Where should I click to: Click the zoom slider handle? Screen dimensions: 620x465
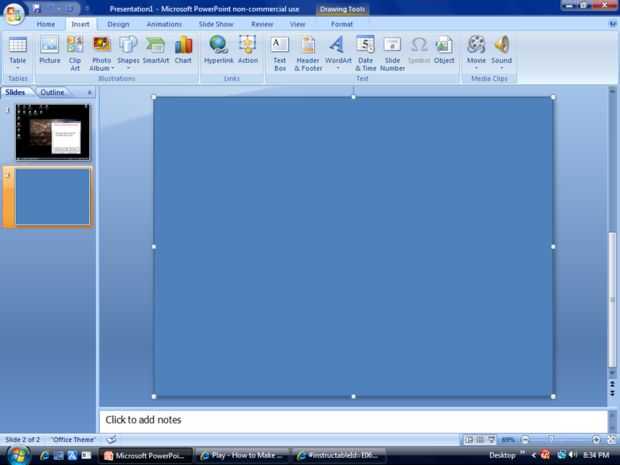(x=551, y=439)
